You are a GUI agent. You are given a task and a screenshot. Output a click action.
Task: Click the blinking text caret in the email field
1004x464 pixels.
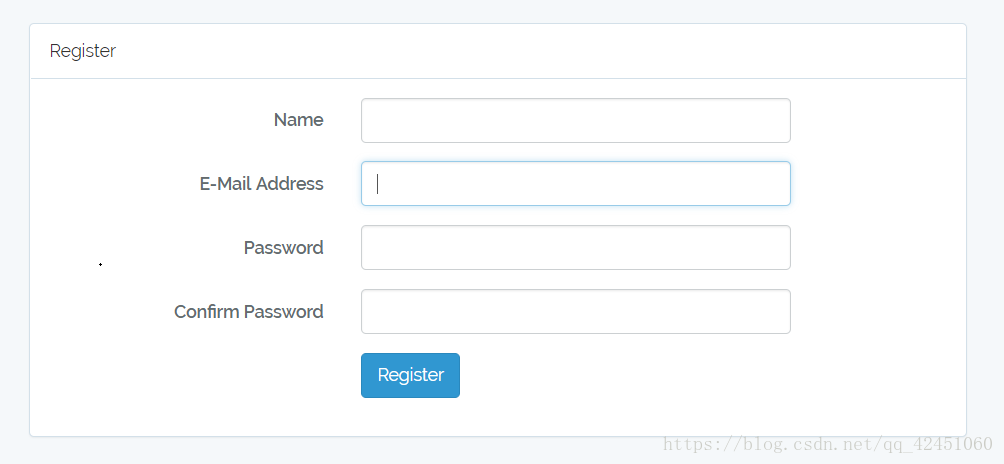coord(378,184)
